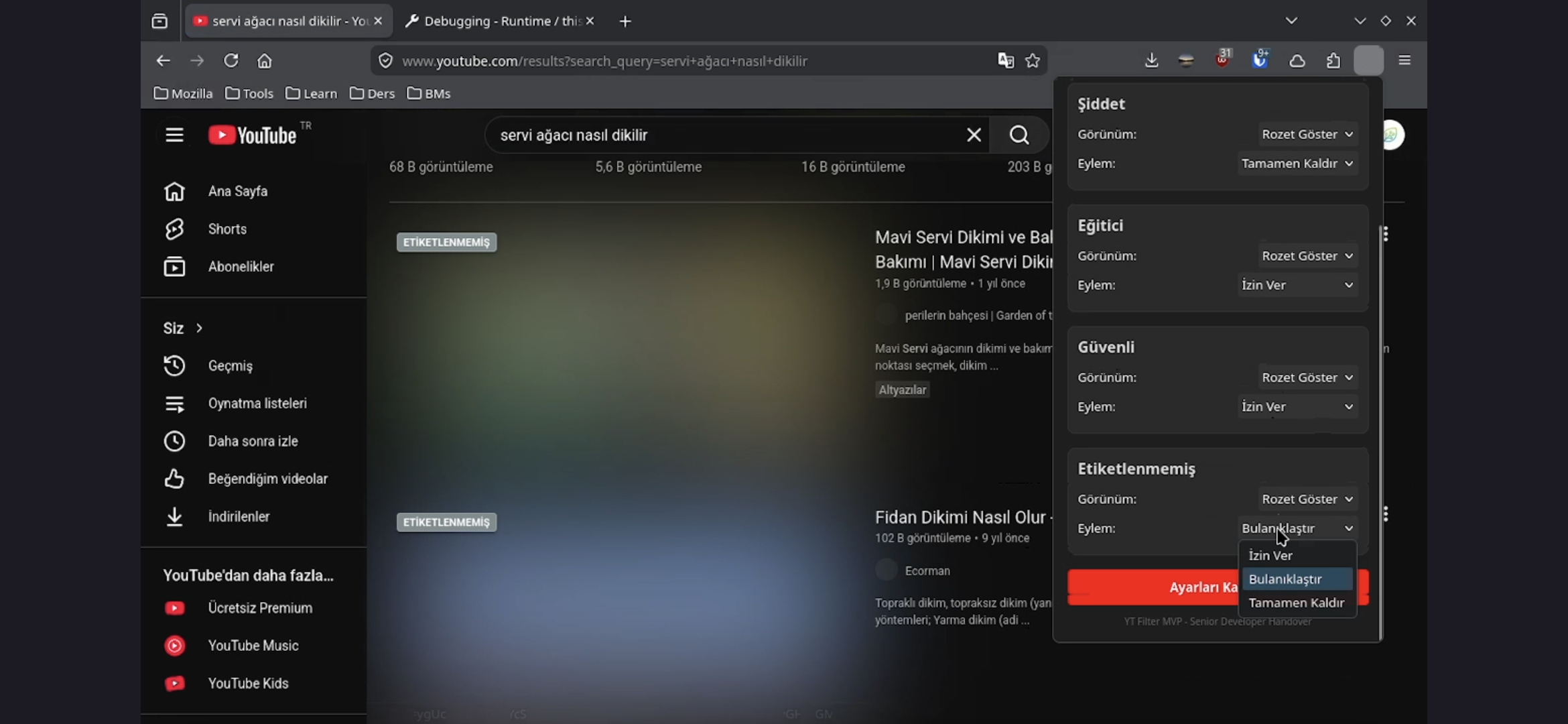
Task: Go to Ana Sayfa in sidebar
Action: click(253, 191)
